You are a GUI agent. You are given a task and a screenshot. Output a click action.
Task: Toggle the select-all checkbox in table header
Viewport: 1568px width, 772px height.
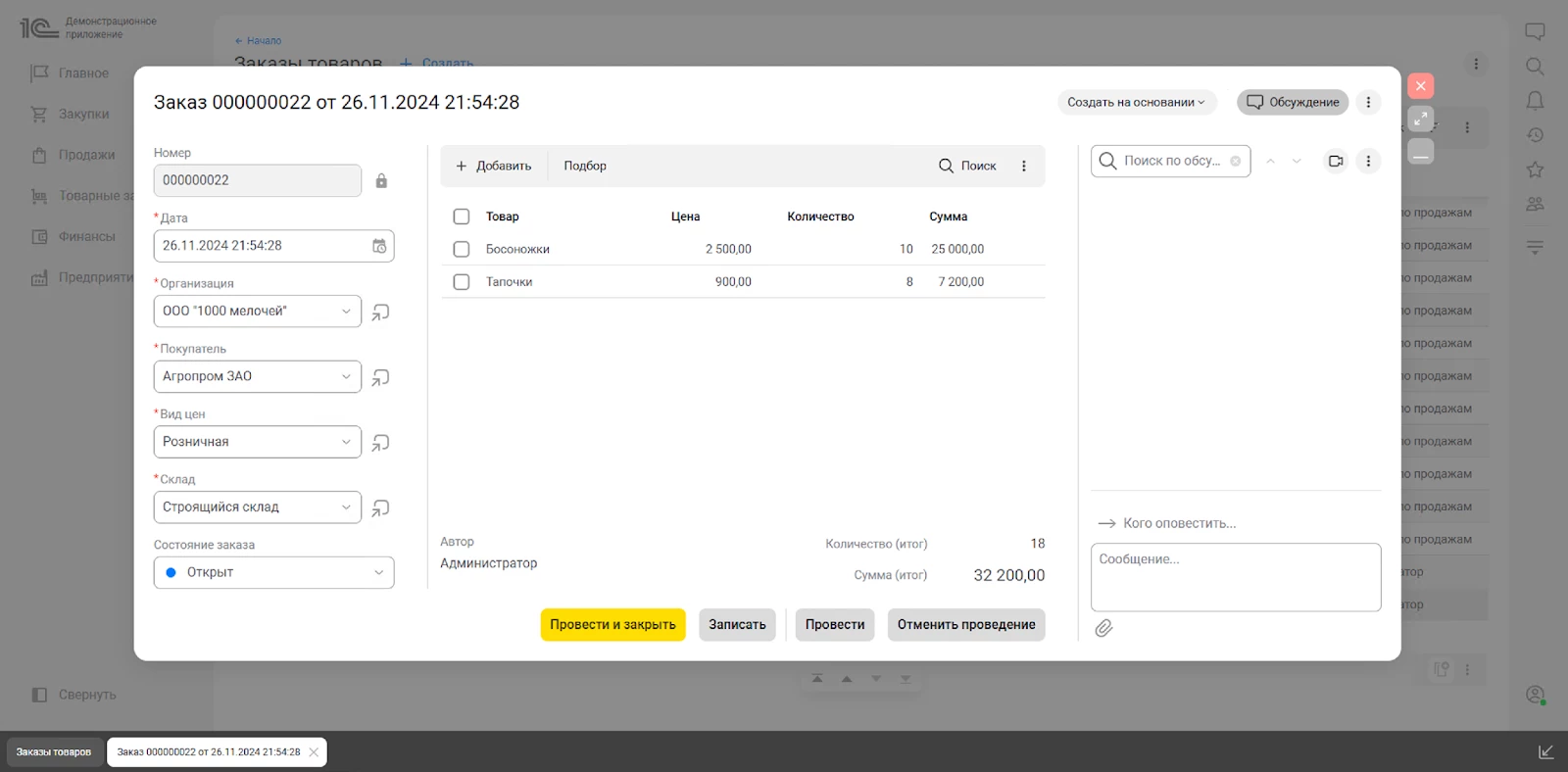(462, 217)
